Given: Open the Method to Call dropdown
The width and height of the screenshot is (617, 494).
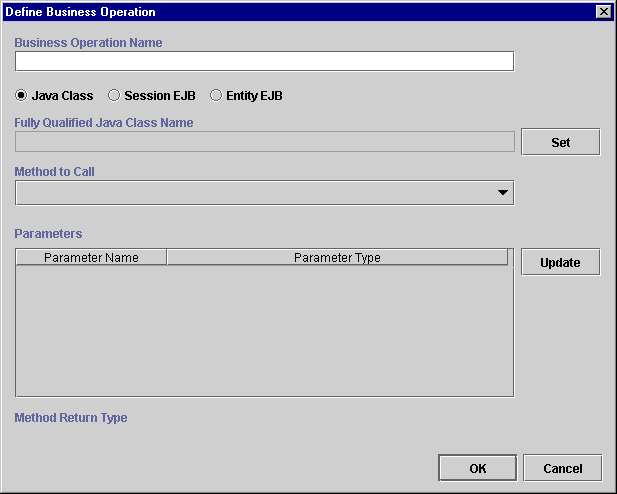Looking at the screenshot, I should coord(264,193).
